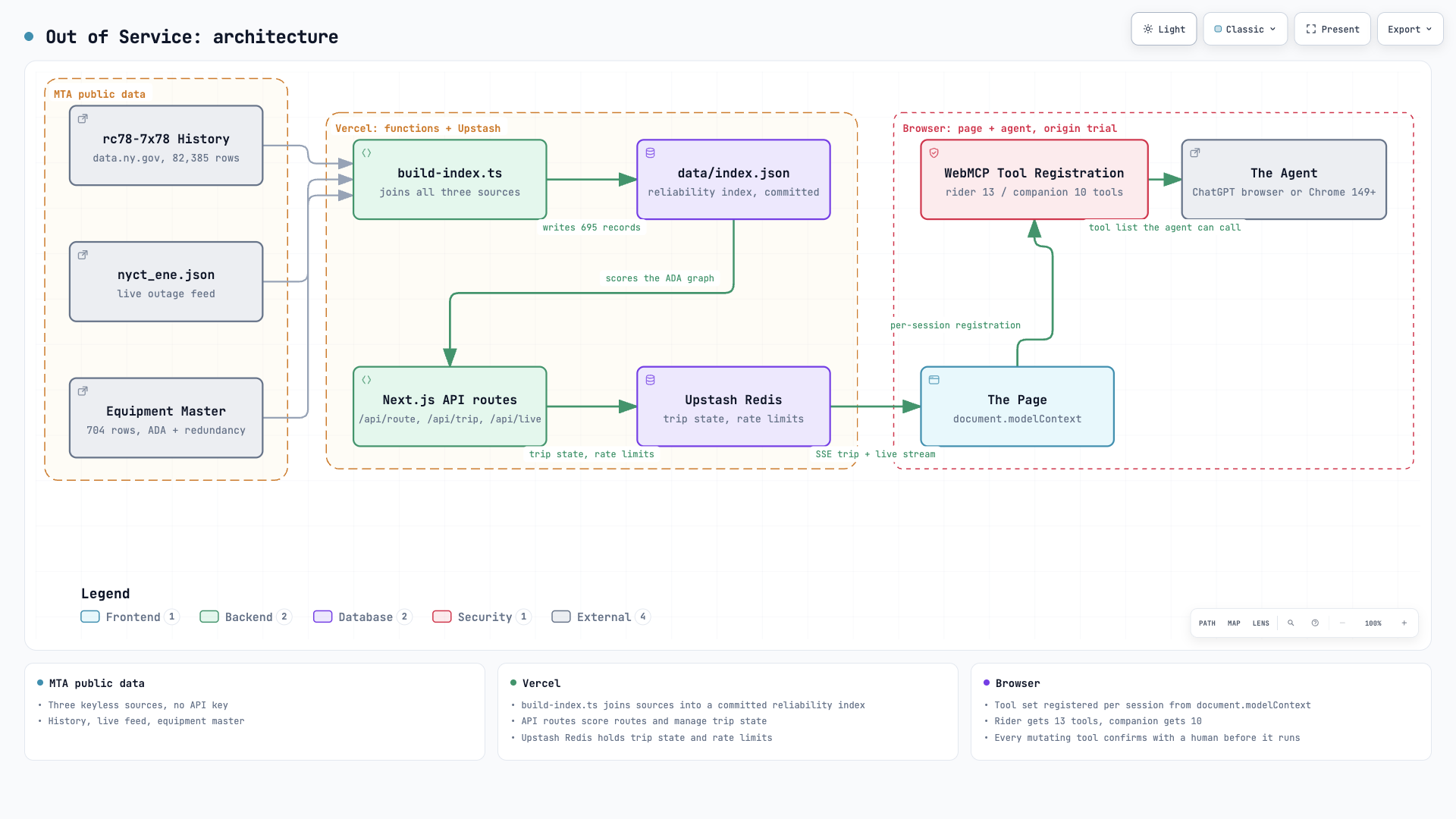
Task: Click the code brackets icon on Next.js API routes
Action: point(366,380)
